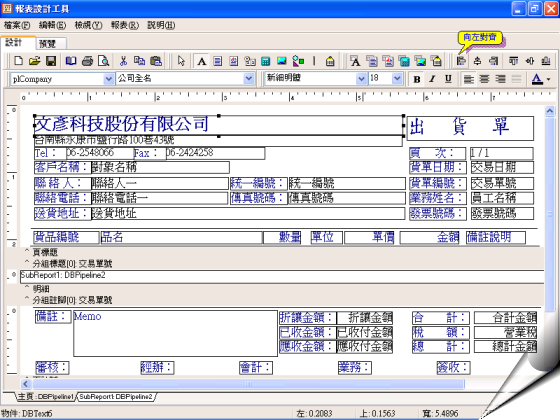Click the align horizontal centers icon

coord(477,61)
